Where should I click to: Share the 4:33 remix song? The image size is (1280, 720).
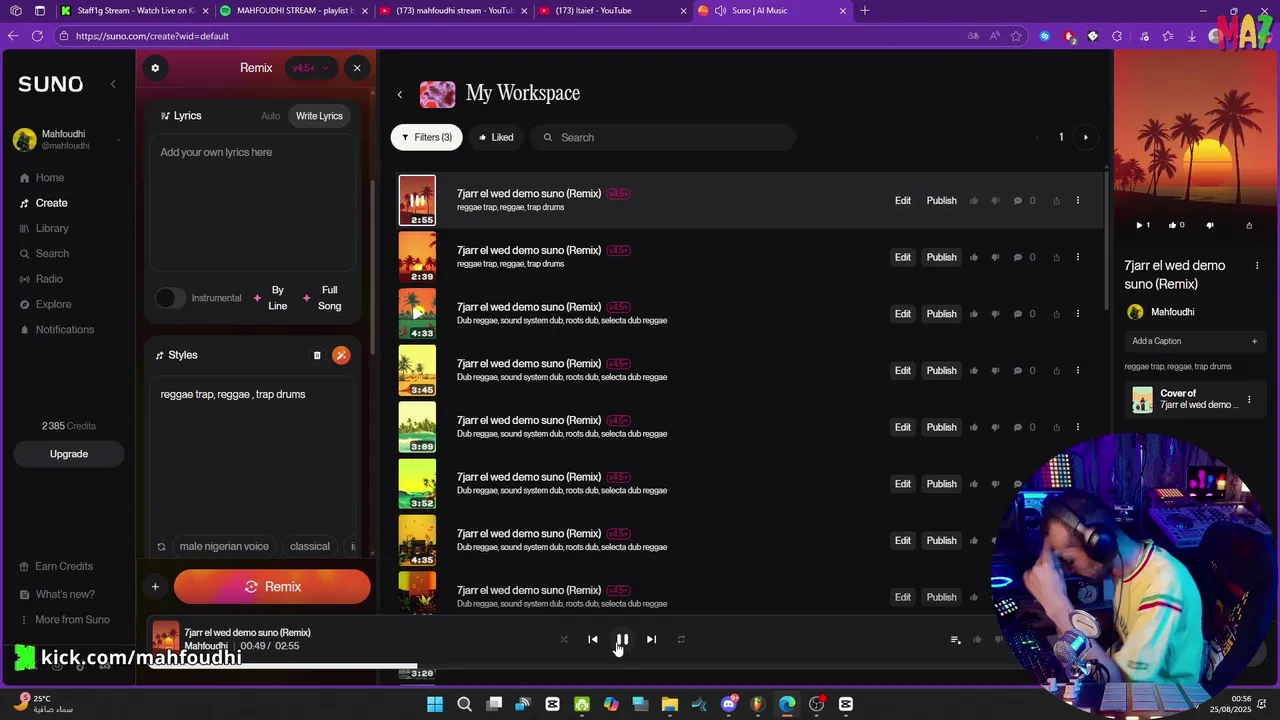(1056, 314)
